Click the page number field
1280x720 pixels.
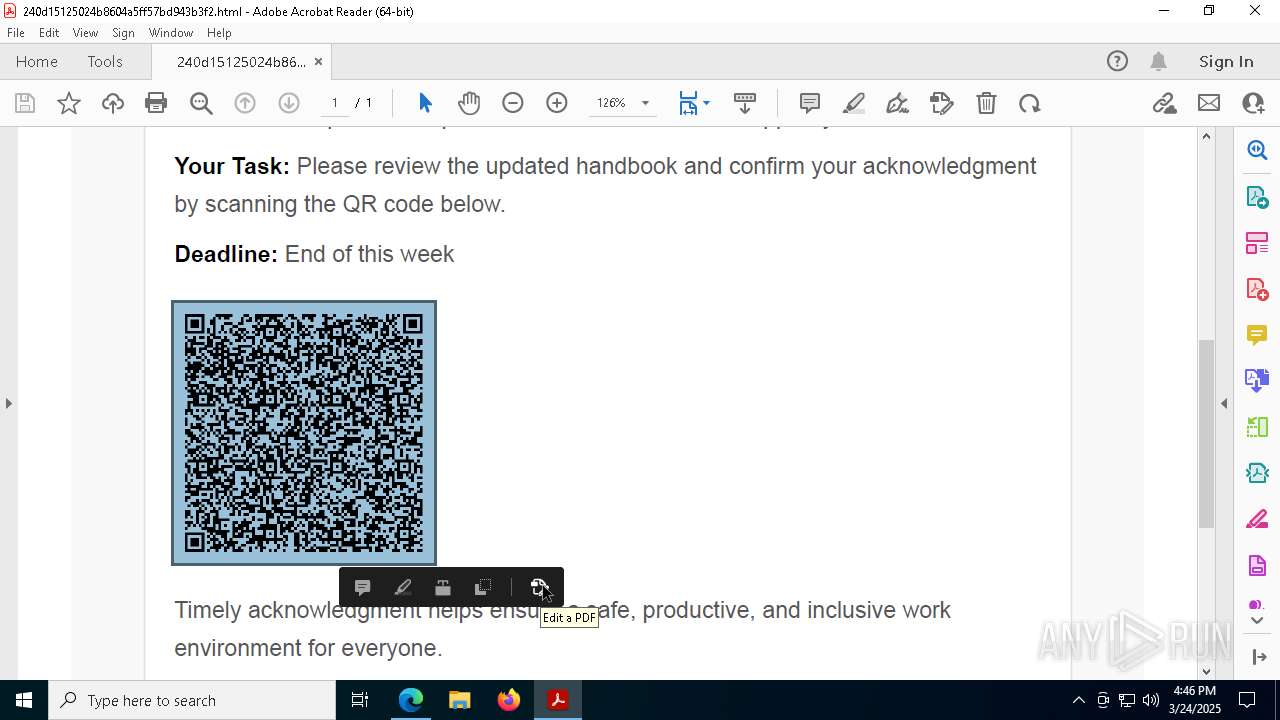coord(335,103)
